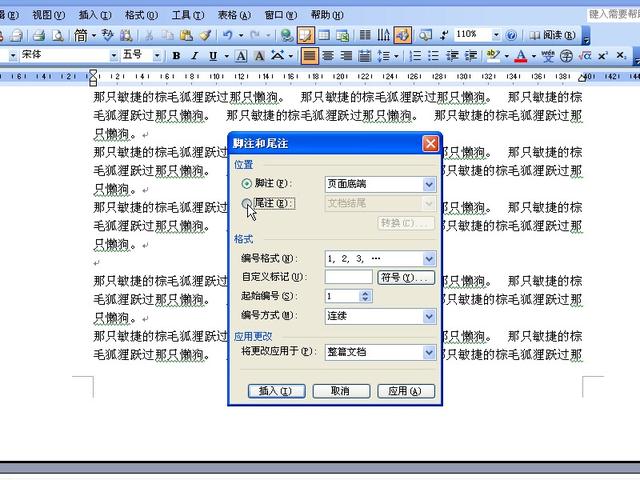This screenshot has height=480, width=640.
Task: Click the 取消 Cancel button
Action: click(x=341, y=391)
